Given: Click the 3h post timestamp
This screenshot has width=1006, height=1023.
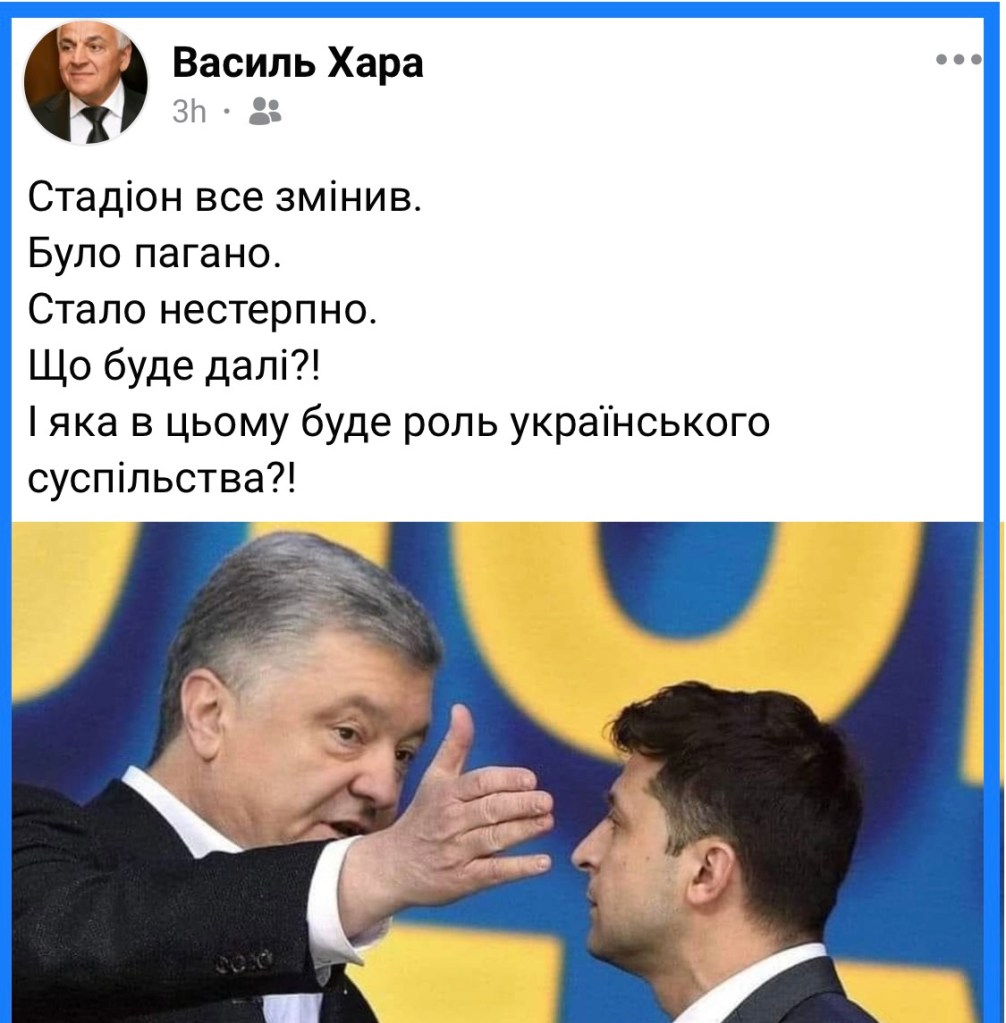Looking at the screenshot, I should click(189, 112).
